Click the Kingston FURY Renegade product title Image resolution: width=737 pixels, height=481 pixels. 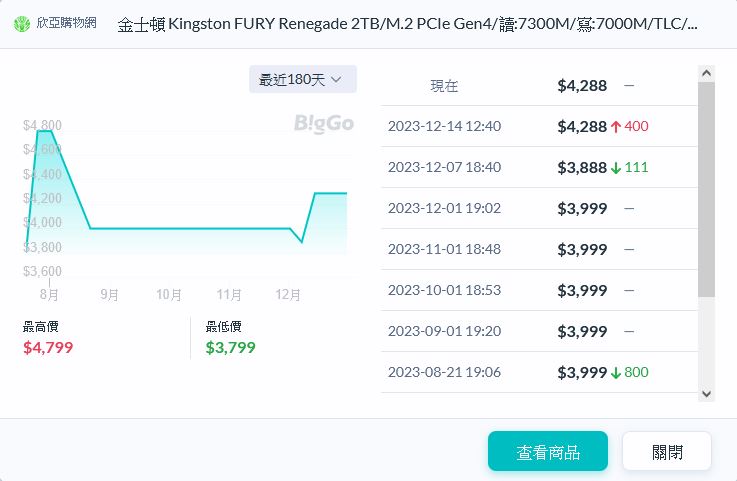(x=407, y=24)
